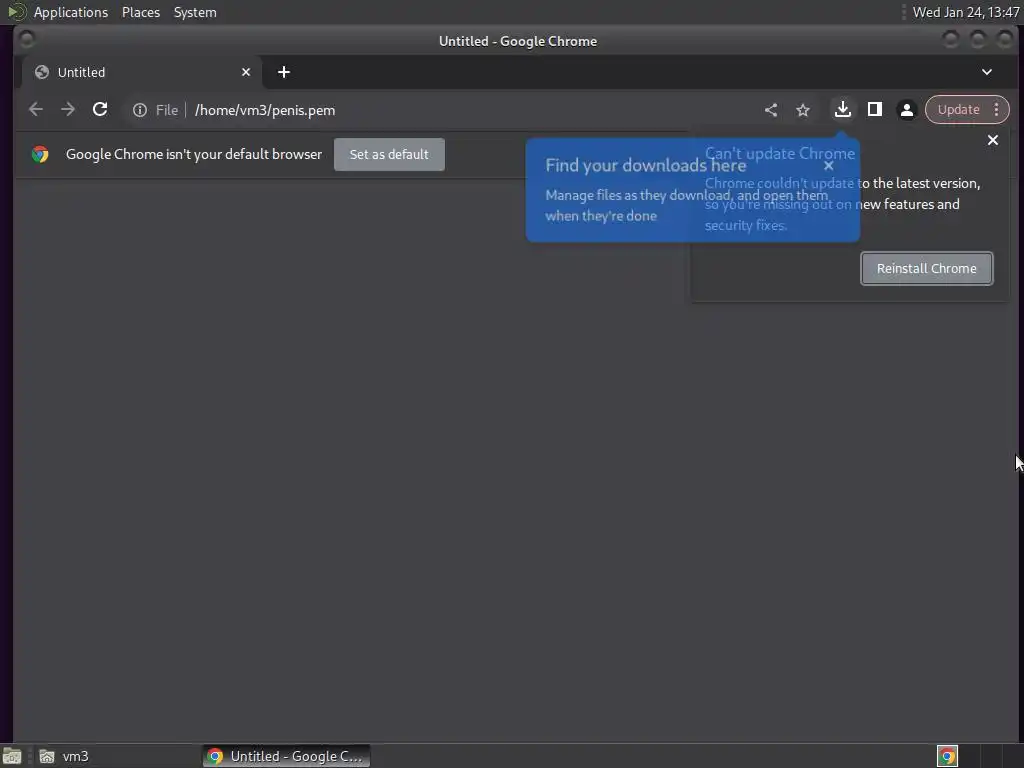Screen dimensions: 1024x768
Task: Bookmark this tab with the star icon
Action: pos(803,110)
